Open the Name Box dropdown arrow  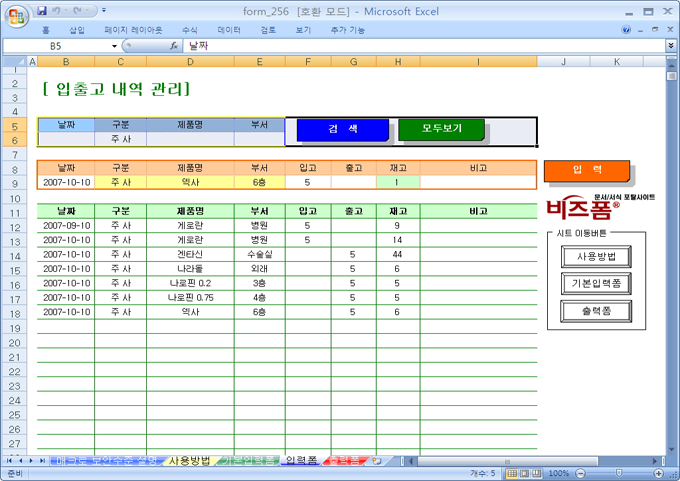click(114, 46)
